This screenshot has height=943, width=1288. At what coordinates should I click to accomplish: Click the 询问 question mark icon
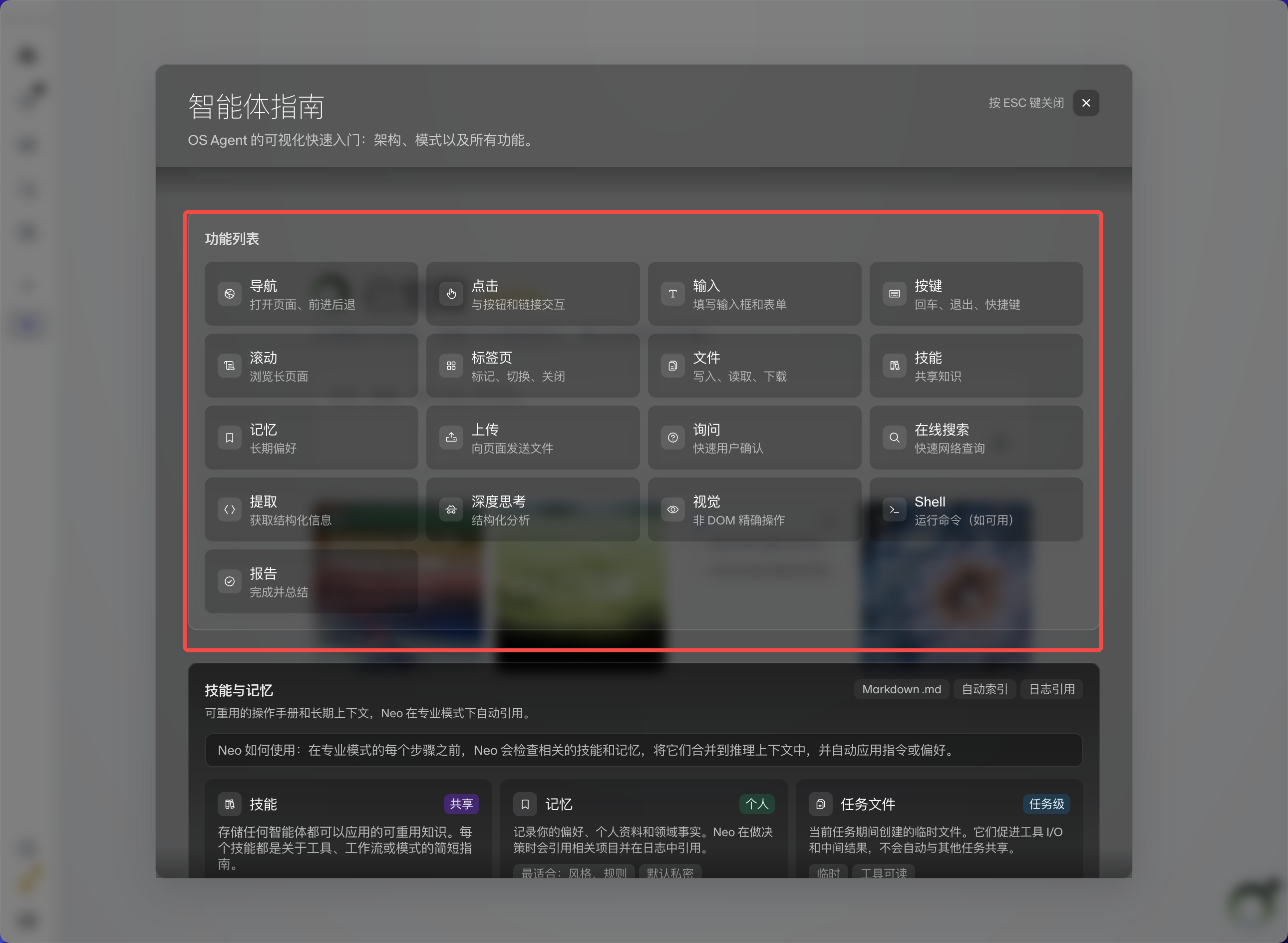(673, 437)
